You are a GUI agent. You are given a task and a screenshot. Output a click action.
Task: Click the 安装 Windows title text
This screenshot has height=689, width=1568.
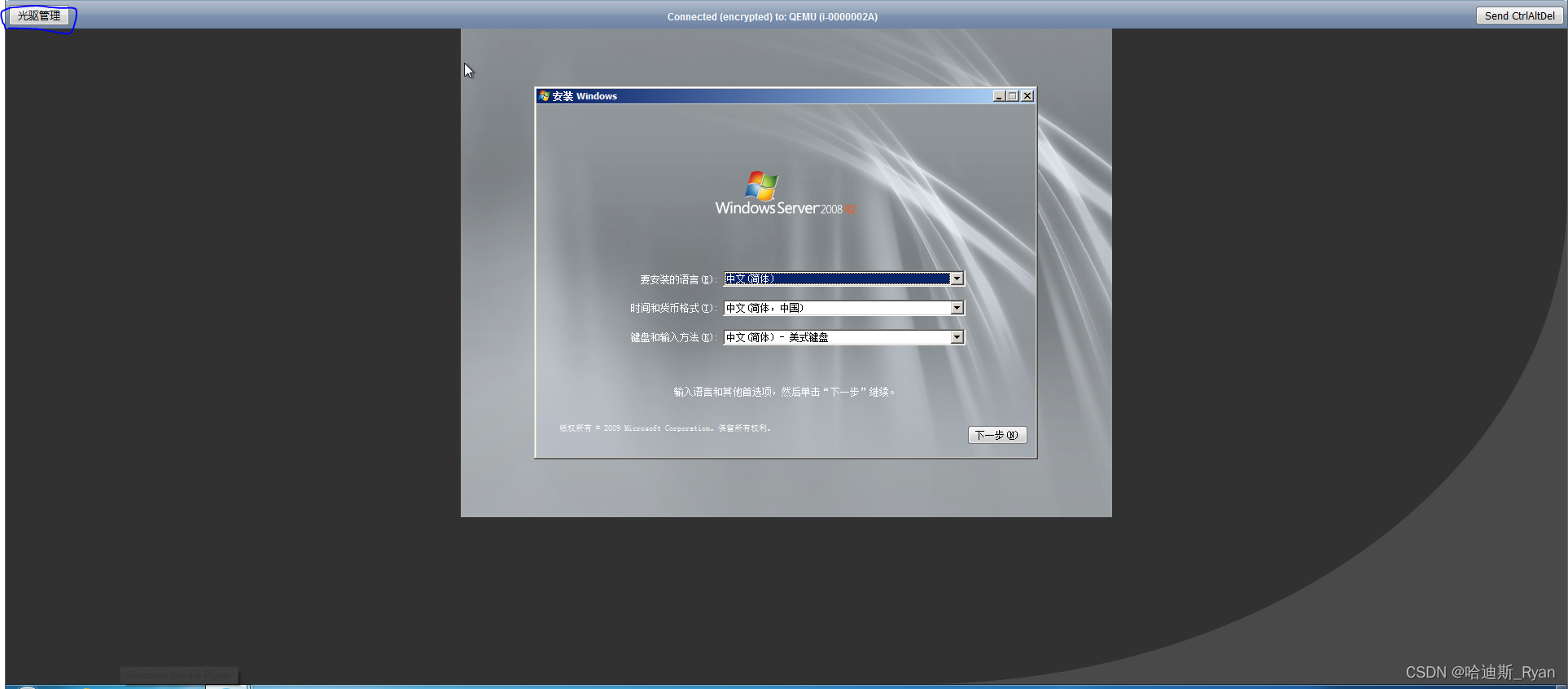pyautogui.click(x=585, y=96)
